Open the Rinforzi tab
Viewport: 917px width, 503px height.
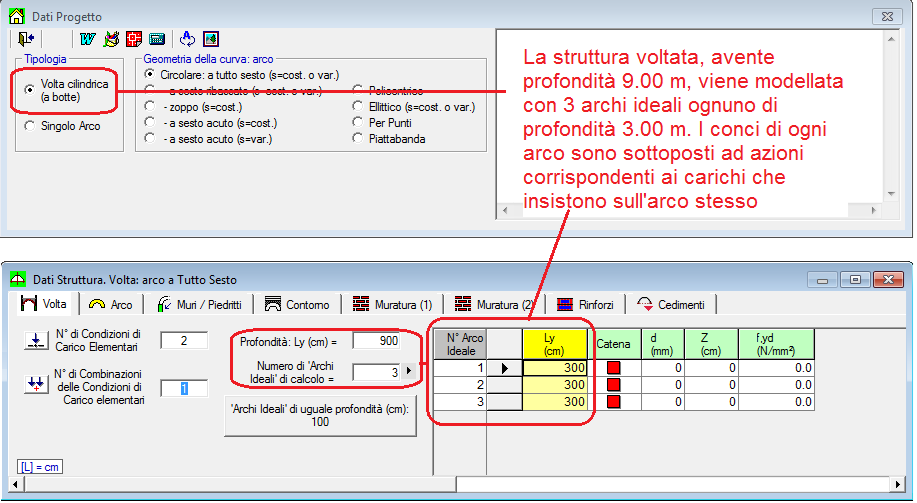pyautogui.click(x=588, y=304)
